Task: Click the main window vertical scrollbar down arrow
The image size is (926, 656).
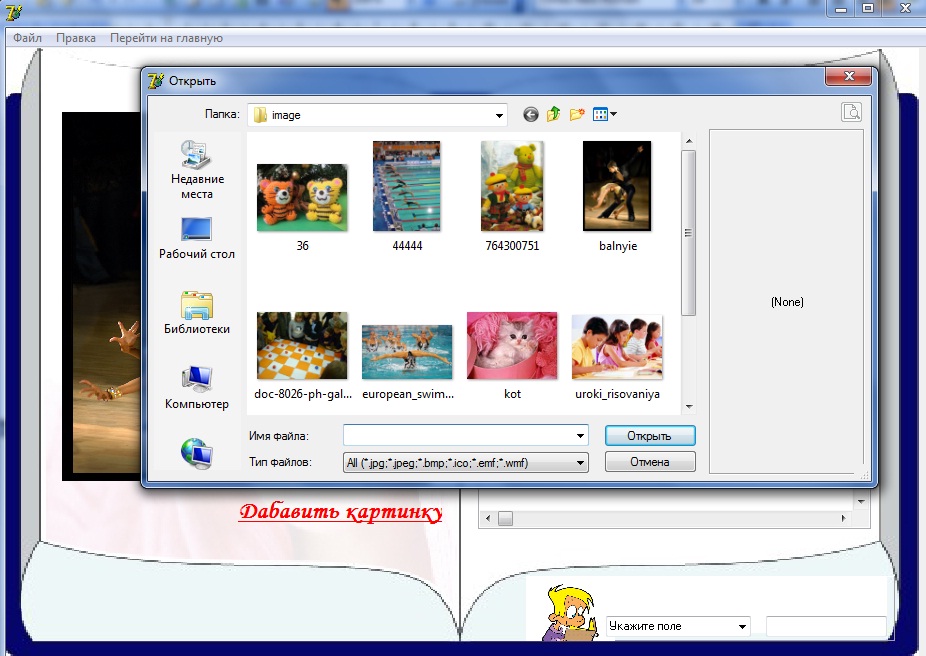Action: coord(861,502)
